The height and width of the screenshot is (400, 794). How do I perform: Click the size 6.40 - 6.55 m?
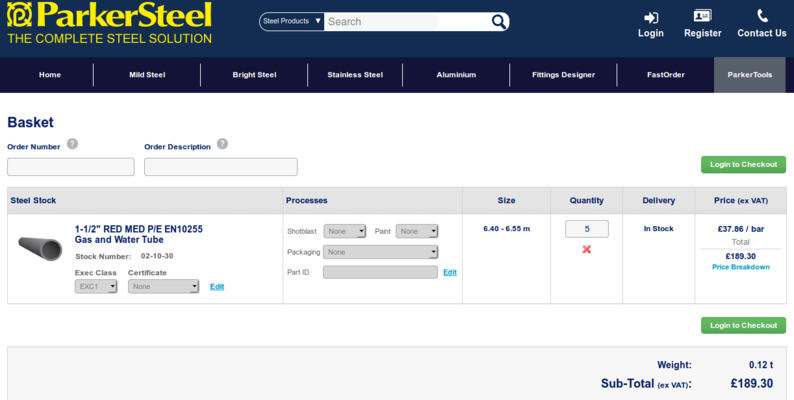pyautogui.click(x=506, y=229)
